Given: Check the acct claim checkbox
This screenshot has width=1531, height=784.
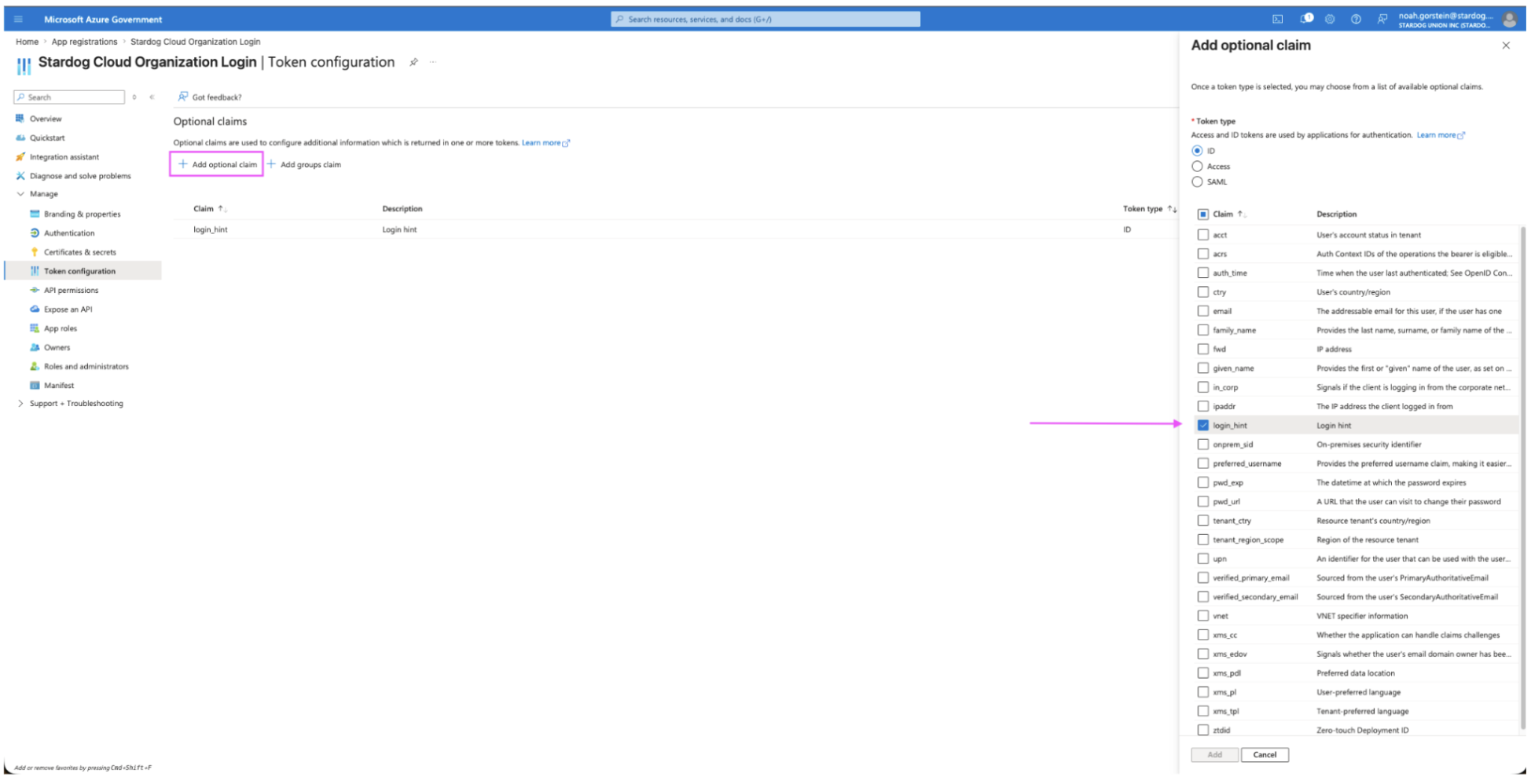Looking at the screenshot, I should coord(1203,235).
